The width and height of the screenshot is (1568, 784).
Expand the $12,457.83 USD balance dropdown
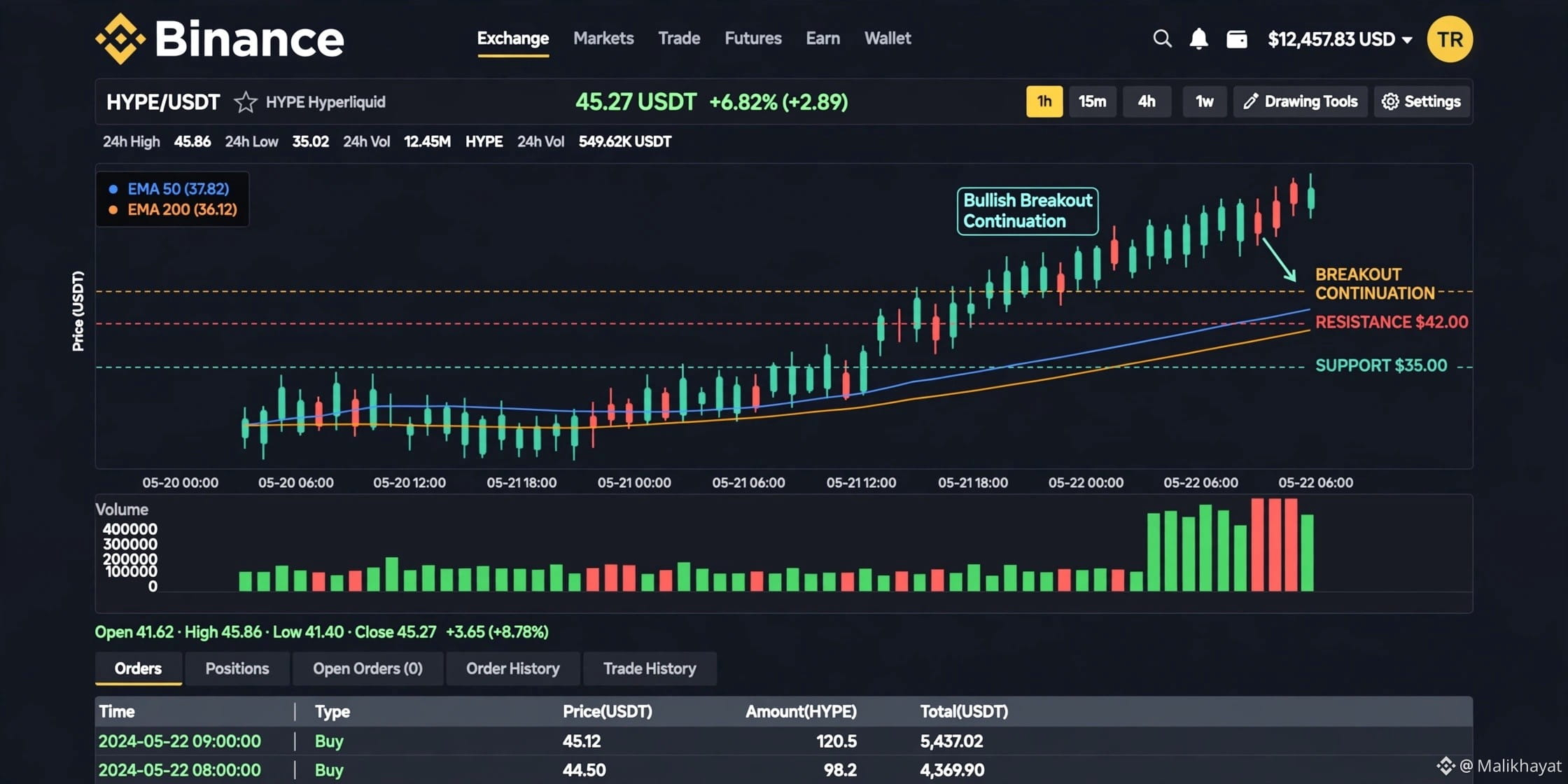tap(1340, 39)
